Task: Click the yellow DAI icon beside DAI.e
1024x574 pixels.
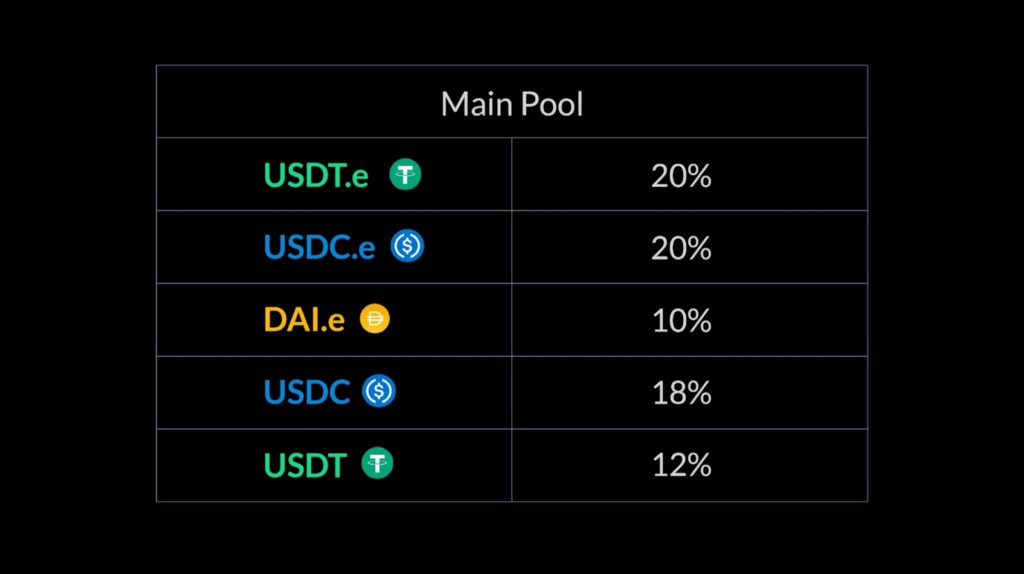Action: tap(375, 319)
